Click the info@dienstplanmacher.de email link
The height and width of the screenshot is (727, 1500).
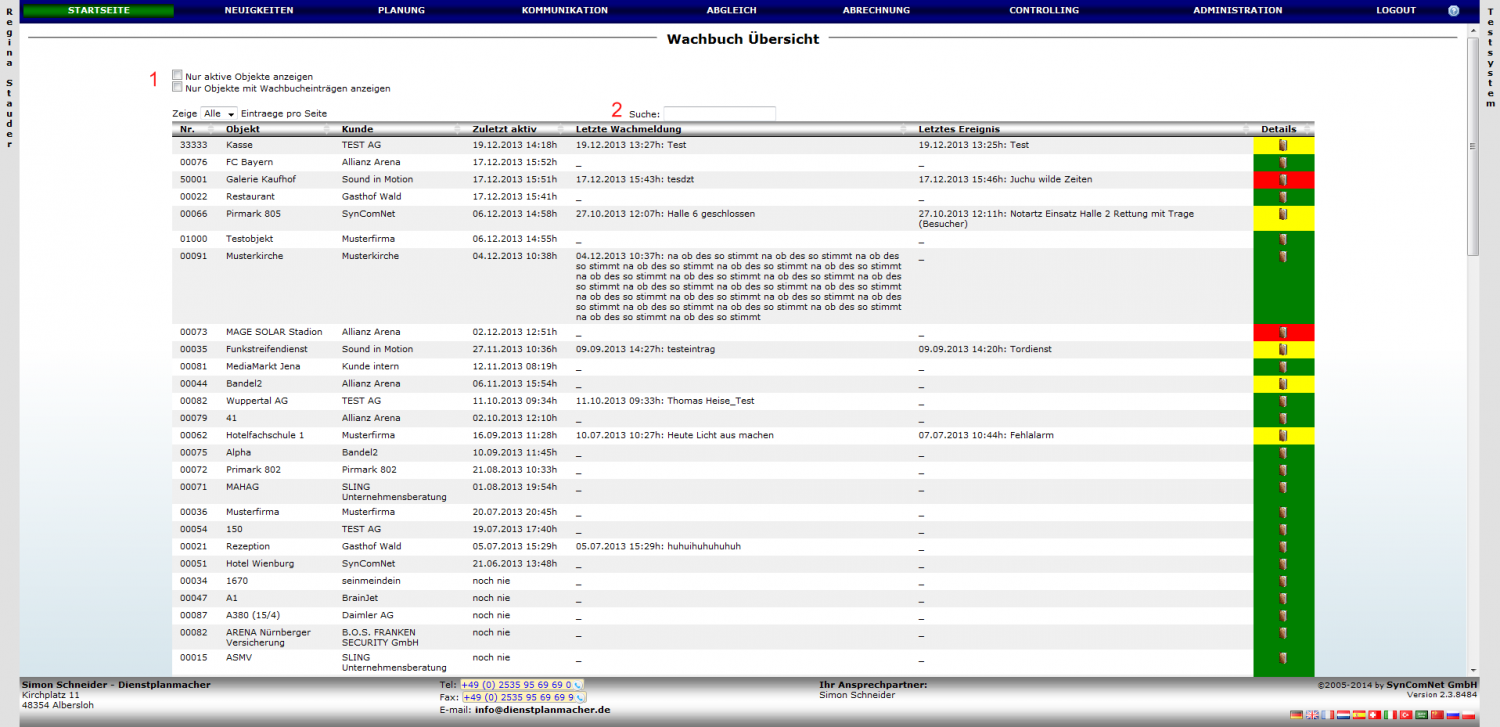point(542,710)
